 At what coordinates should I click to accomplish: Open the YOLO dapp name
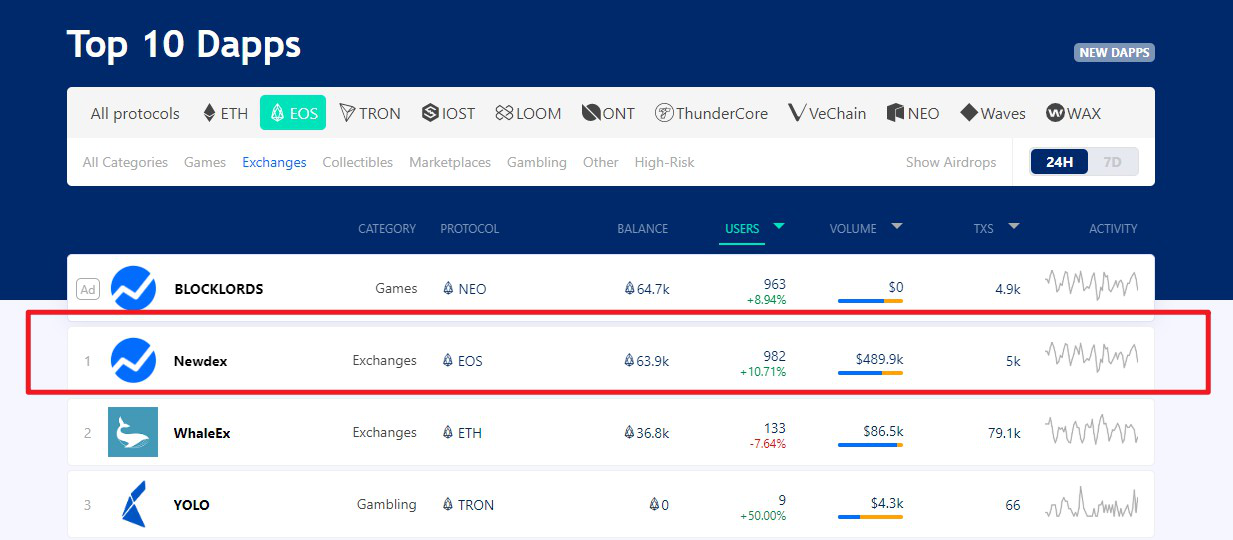[192, 505]
